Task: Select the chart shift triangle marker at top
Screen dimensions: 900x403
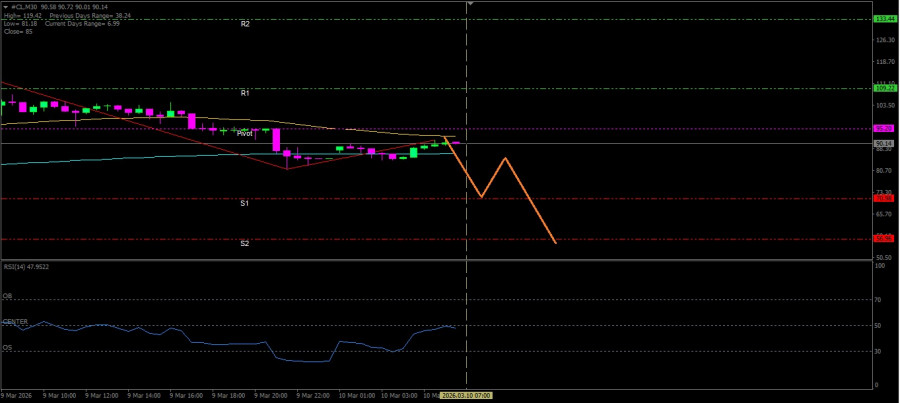Action: (470, 4)
